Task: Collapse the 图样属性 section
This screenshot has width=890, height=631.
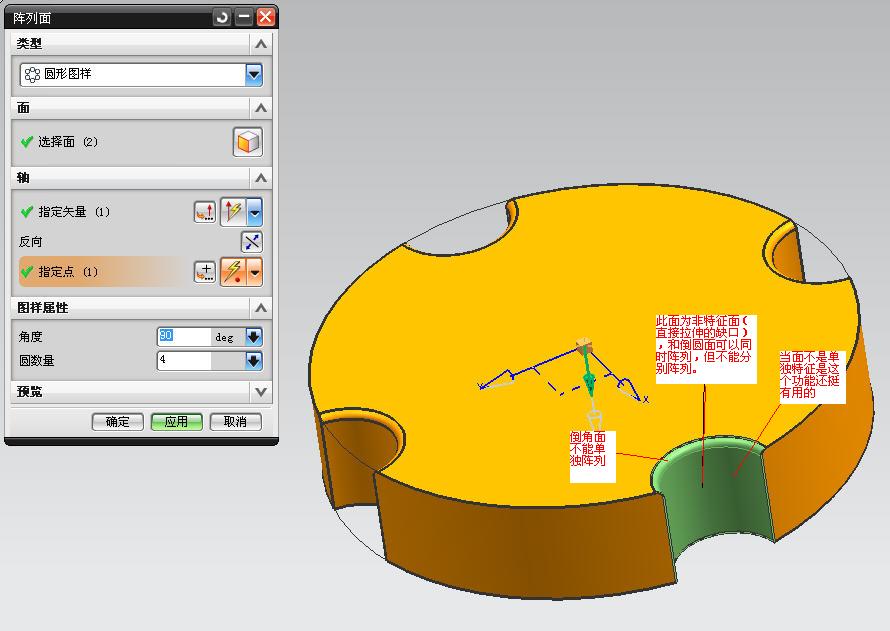Action: [x=261, y=308]
